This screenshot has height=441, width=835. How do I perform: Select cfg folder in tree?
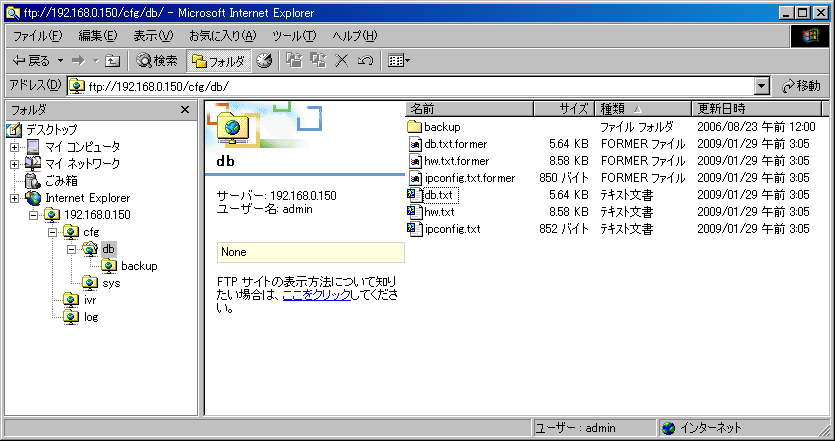point(91,232)
